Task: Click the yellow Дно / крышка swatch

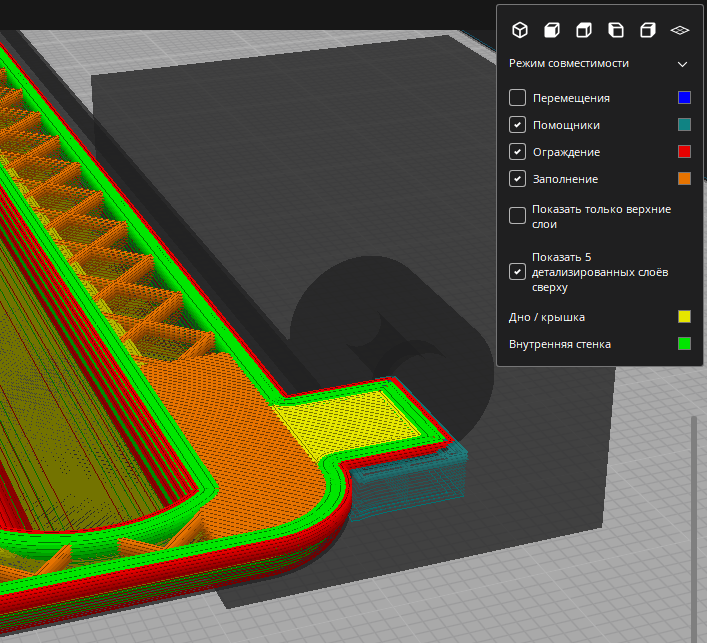Action: (684, 317)
